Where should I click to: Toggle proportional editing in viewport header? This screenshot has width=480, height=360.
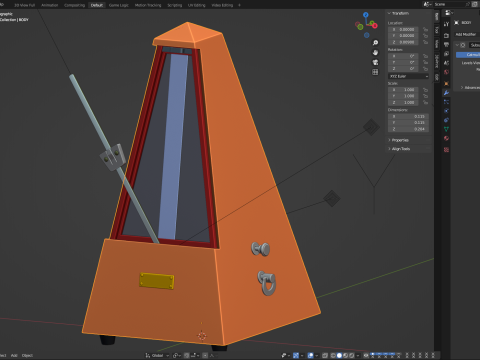[205, 355]
